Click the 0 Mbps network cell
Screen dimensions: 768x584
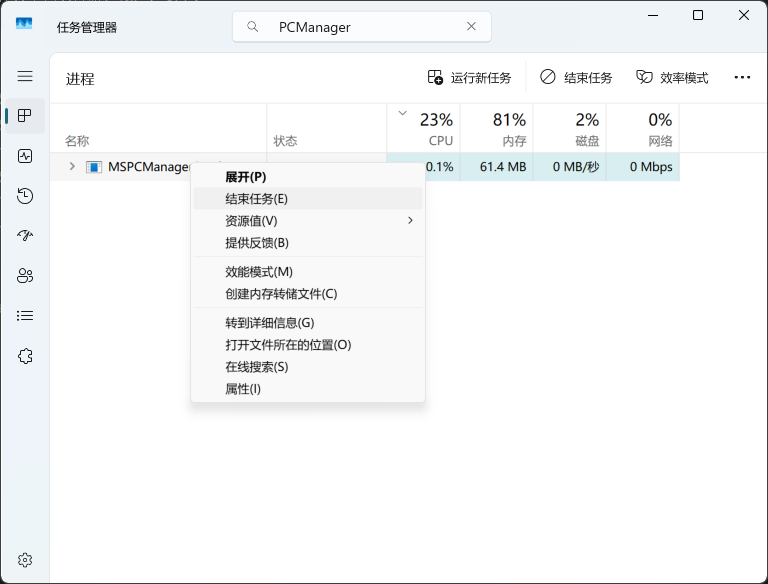[643, 167]
